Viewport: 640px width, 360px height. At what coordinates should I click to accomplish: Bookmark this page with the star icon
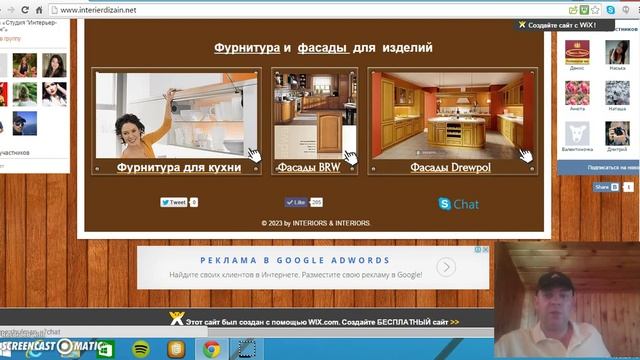coord(596,10)
